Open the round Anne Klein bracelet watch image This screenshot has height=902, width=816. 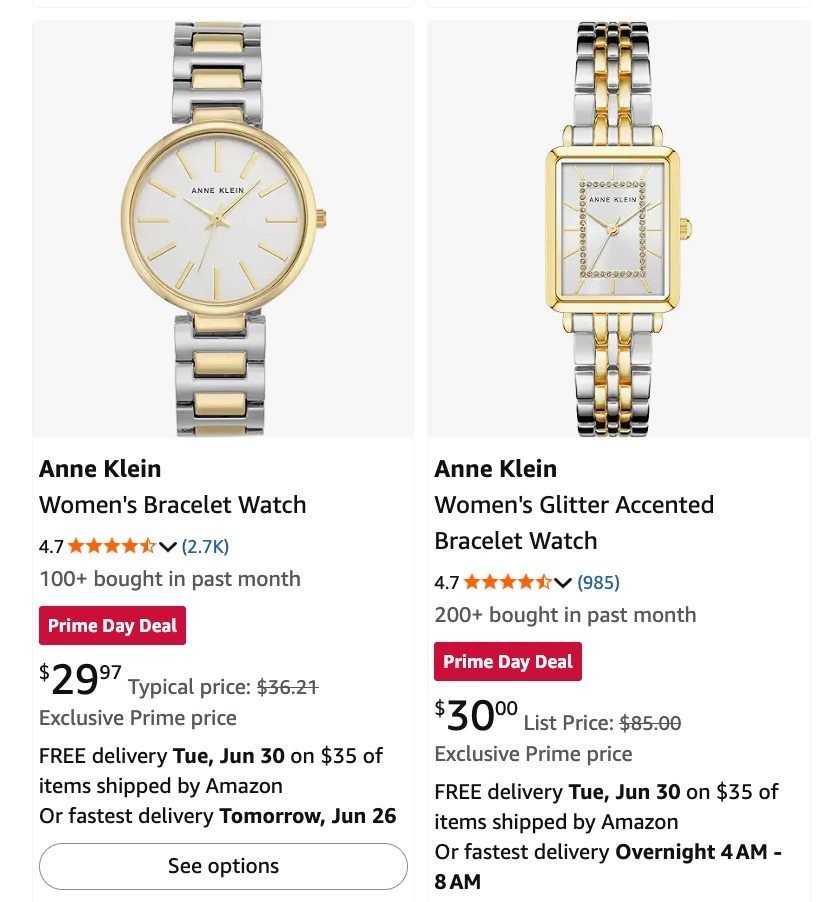(223, 229)
